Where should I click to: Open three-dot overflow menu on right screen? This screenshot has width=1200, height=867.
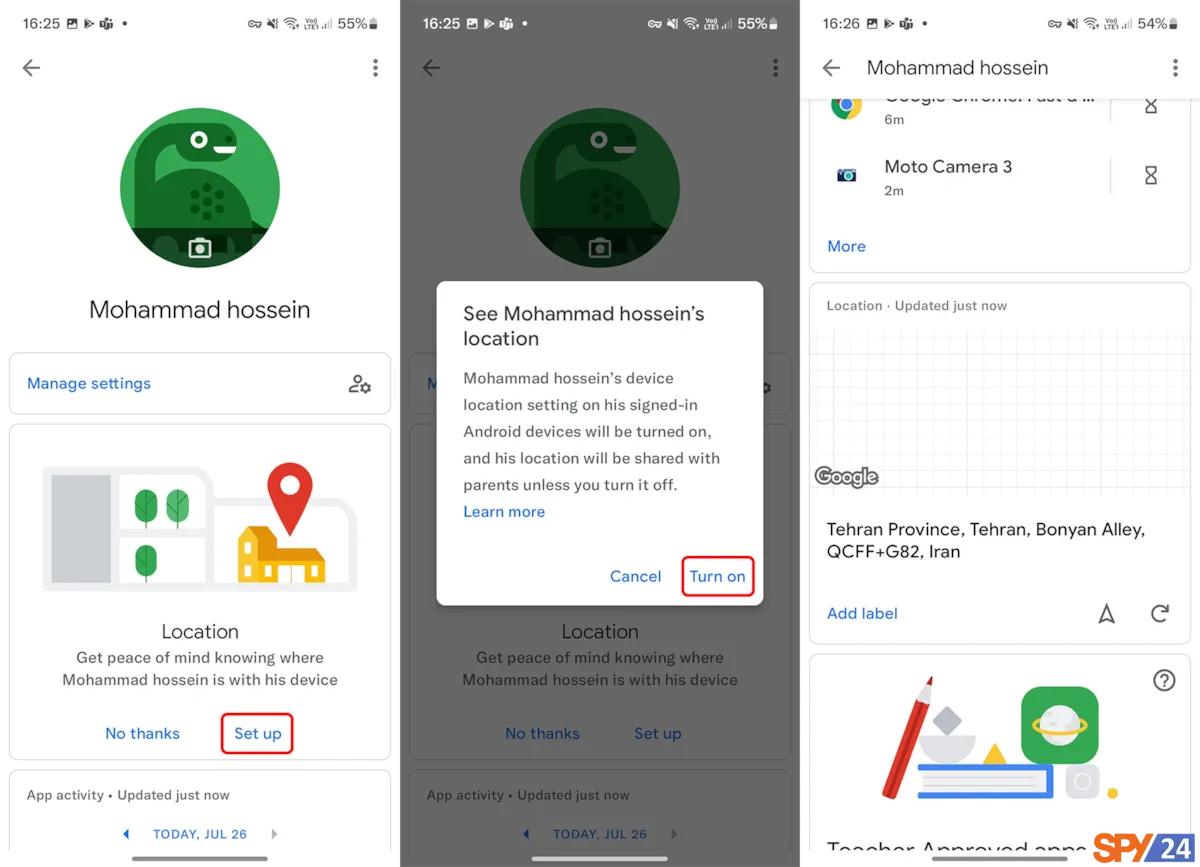click(x=1175, y=67)
